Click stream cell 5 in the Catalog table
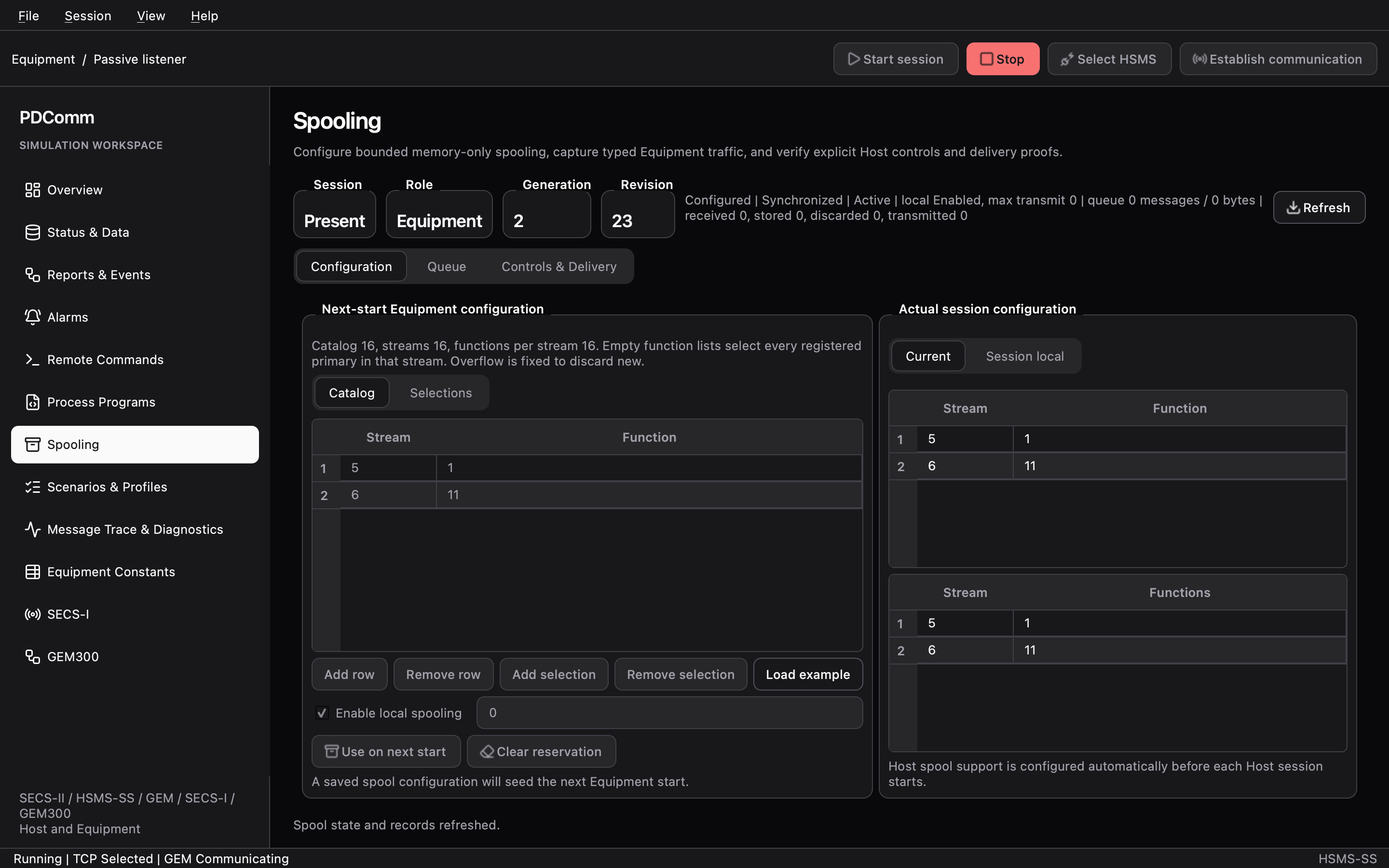 click(x=388, y=468)
